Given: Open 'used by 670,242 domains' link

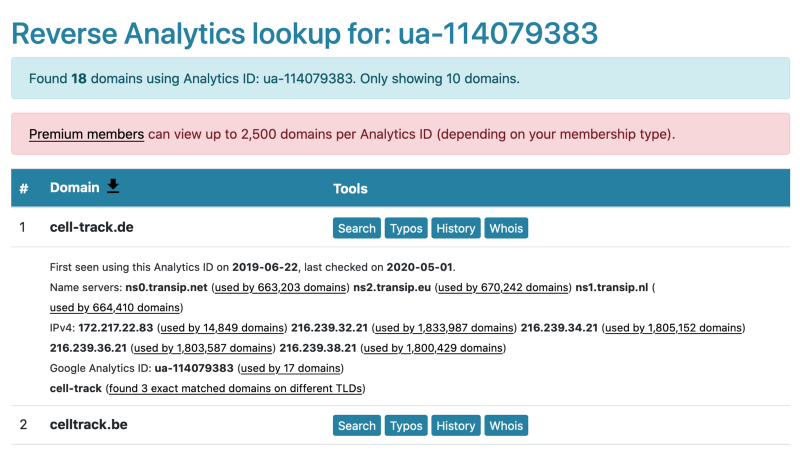Looking at the screenshot, I should coord(503,287).
